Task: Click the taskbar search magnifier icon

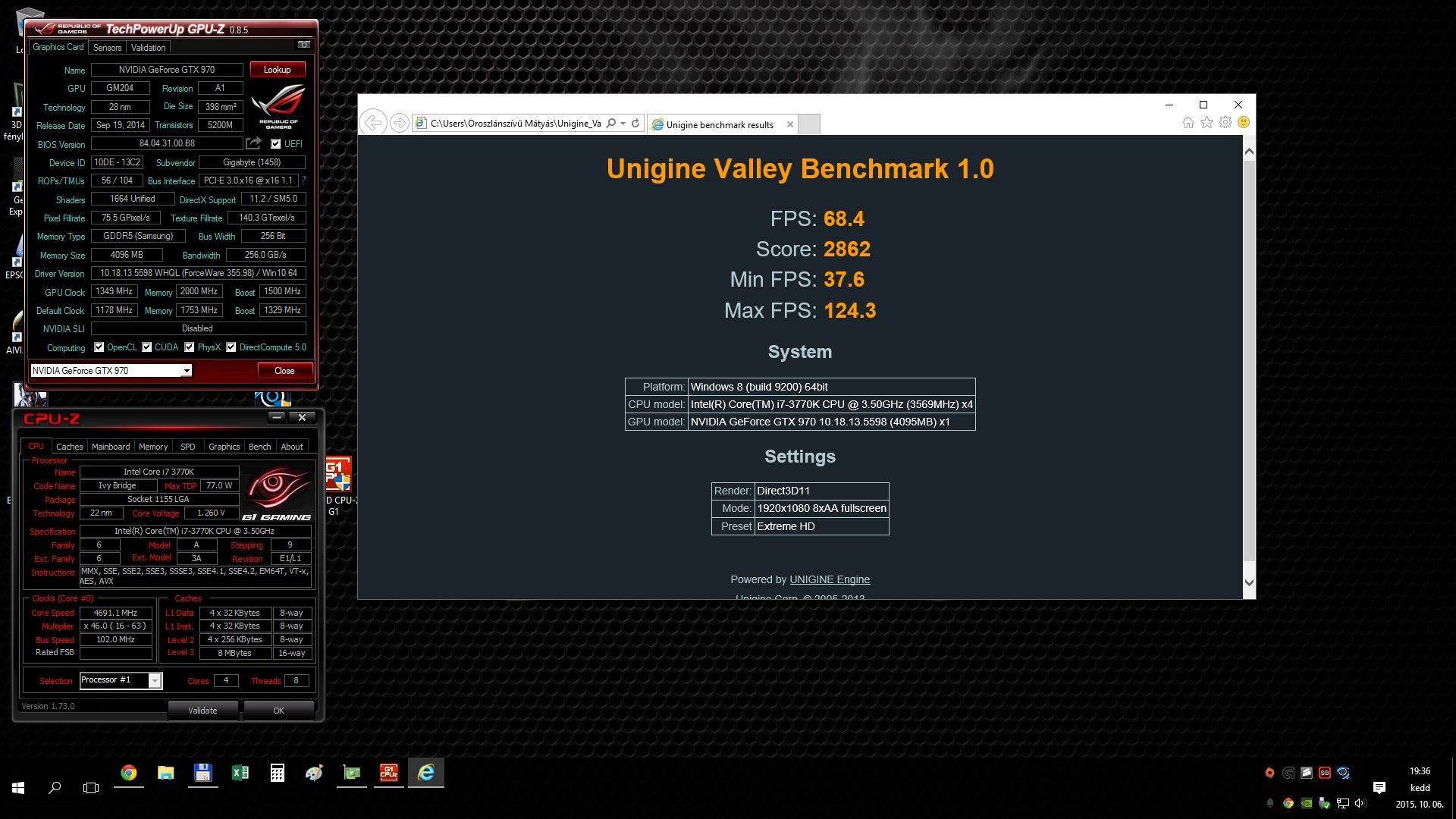Action: click(55, 788)
